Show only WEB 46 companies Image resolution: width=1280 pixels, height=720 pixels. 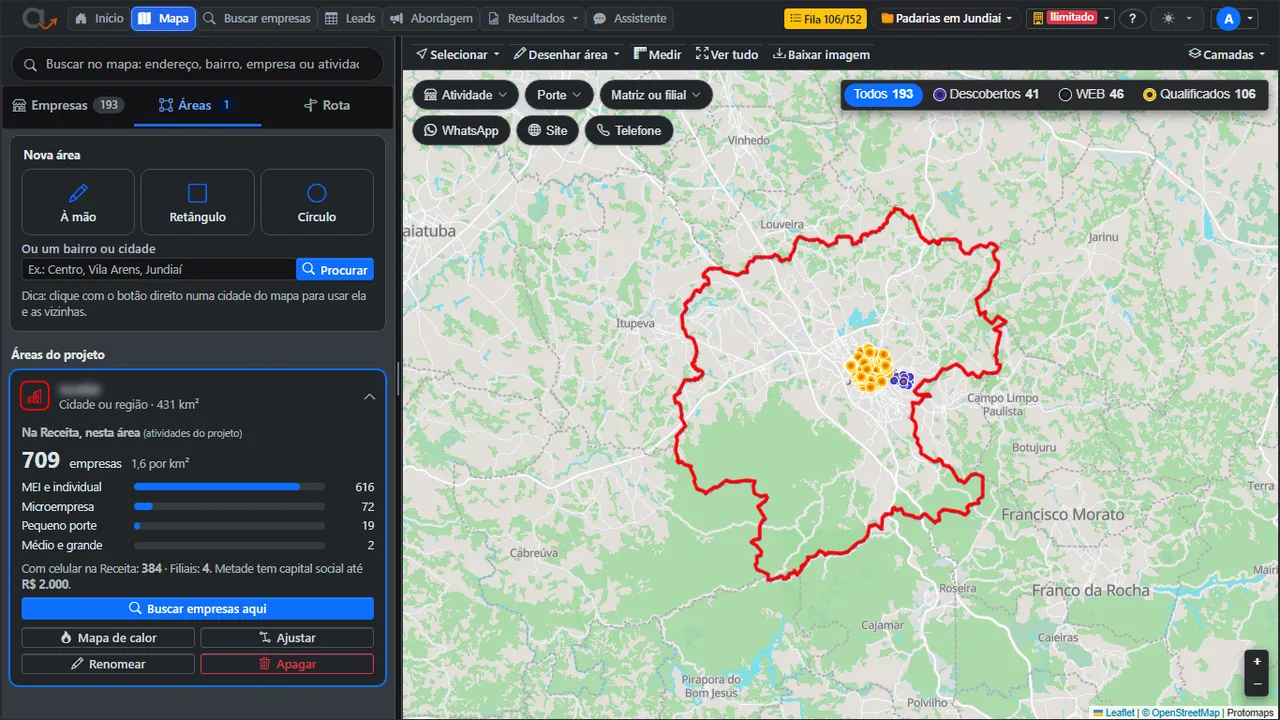point(1091,94)
